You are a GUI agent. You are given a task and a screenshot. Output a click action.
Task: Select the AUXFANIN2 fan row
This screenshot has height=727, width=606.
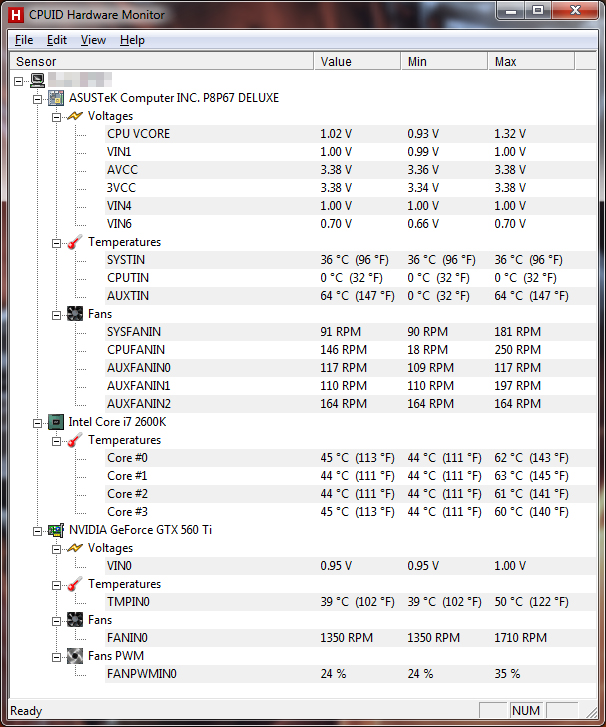[351, 404]
